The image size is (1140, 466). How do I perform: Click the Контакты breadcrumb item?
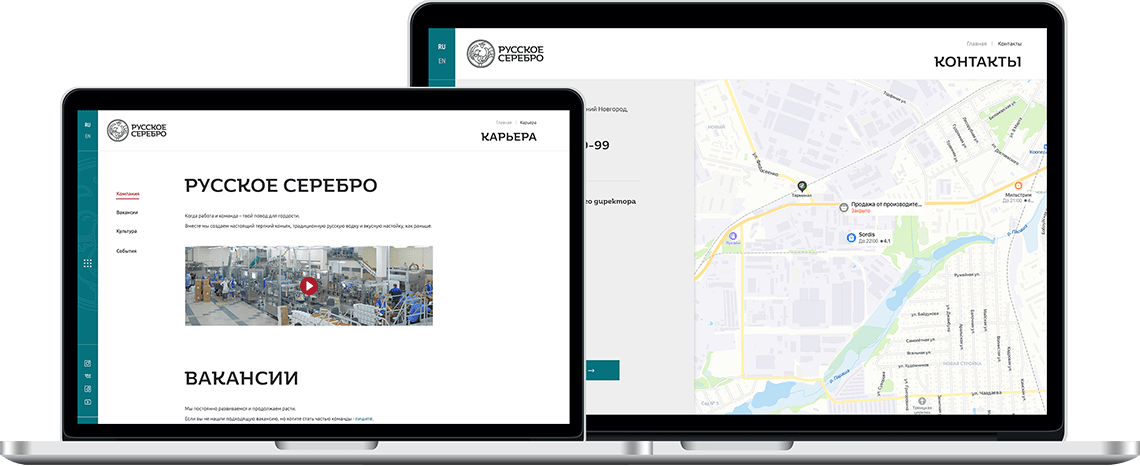[1009, 44]
